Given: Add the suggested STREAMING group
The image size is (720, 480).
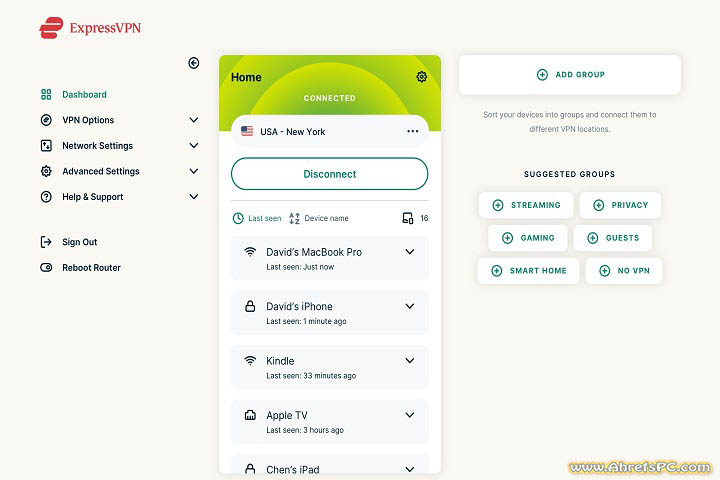Looking at the screenshot, I should coord(526,205).
